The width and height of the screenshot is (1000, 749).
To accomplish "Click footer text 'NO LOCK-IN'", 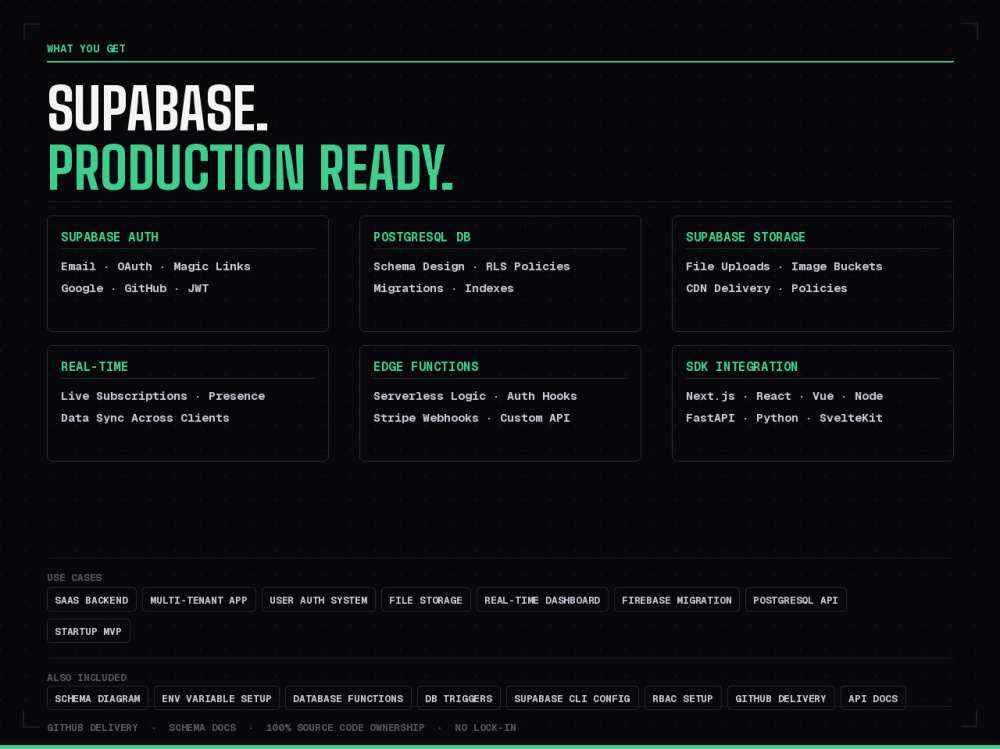I will click(x=485, y=727).
